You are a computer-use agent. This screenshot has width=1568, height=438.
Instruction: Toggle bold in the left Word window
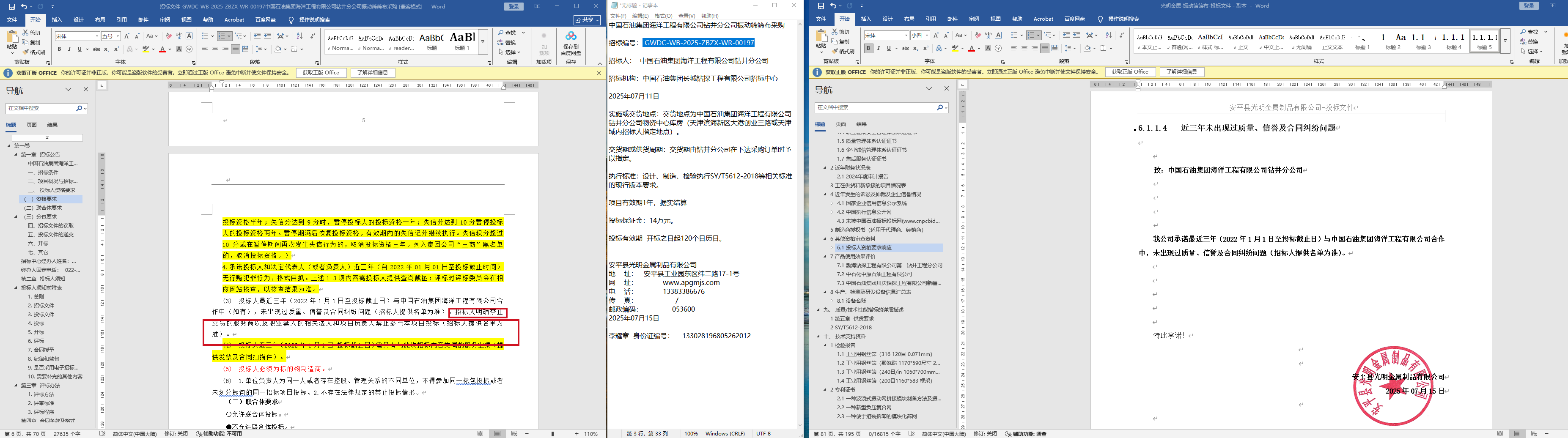tap(59, 49)
